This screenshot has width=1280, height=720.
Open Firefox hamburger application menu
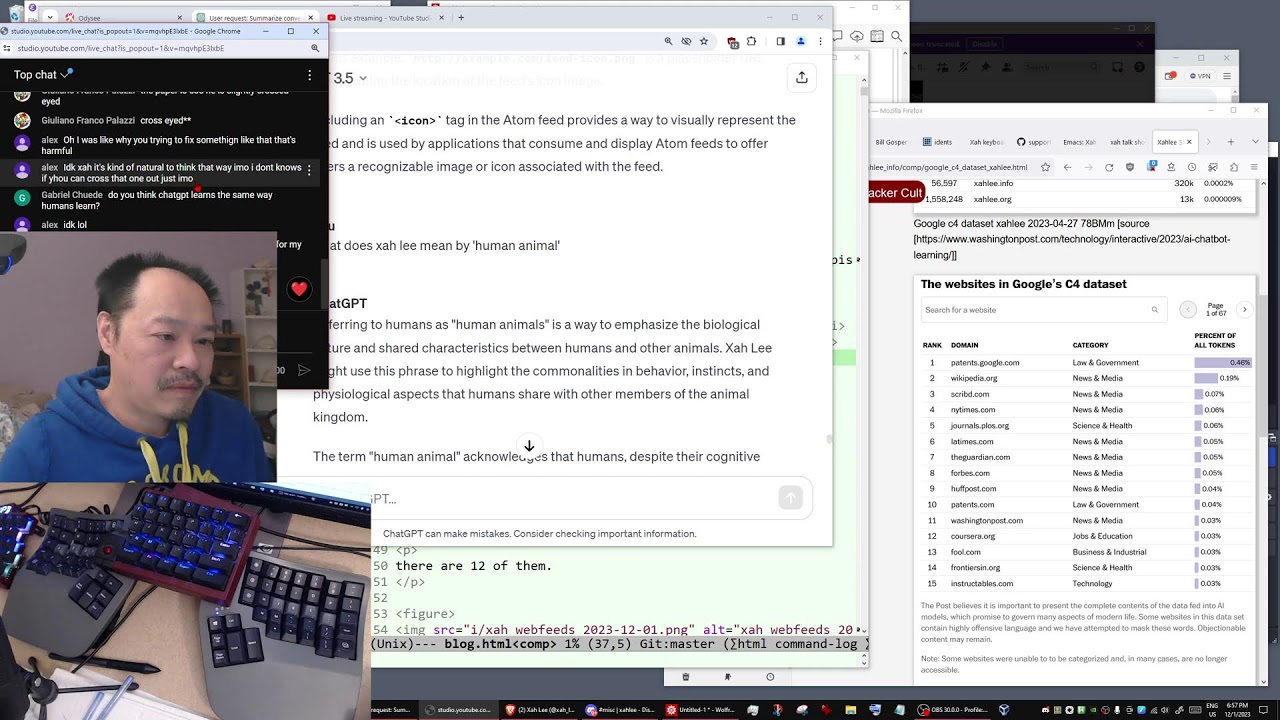1256,167
